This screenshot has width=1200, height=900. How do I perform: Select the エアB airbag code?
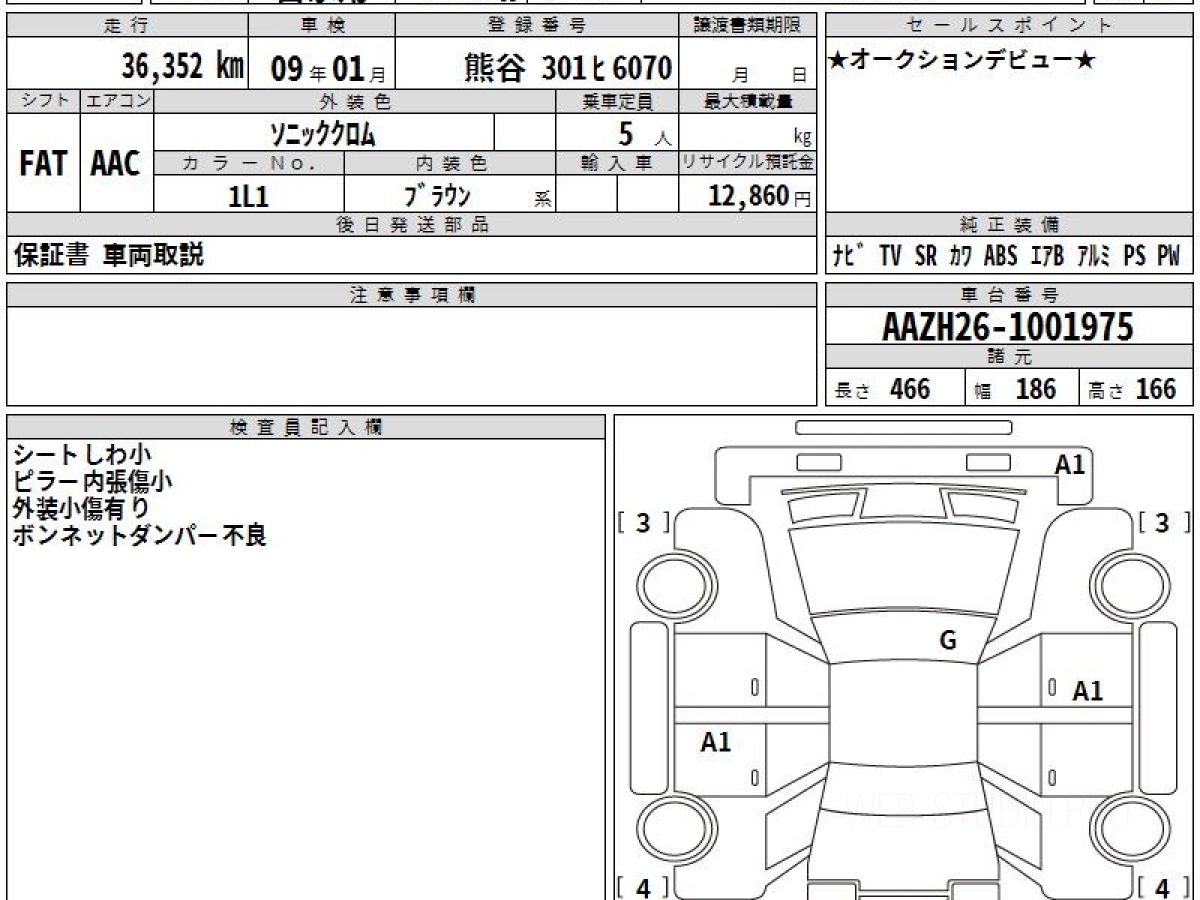coord(1047,256)
